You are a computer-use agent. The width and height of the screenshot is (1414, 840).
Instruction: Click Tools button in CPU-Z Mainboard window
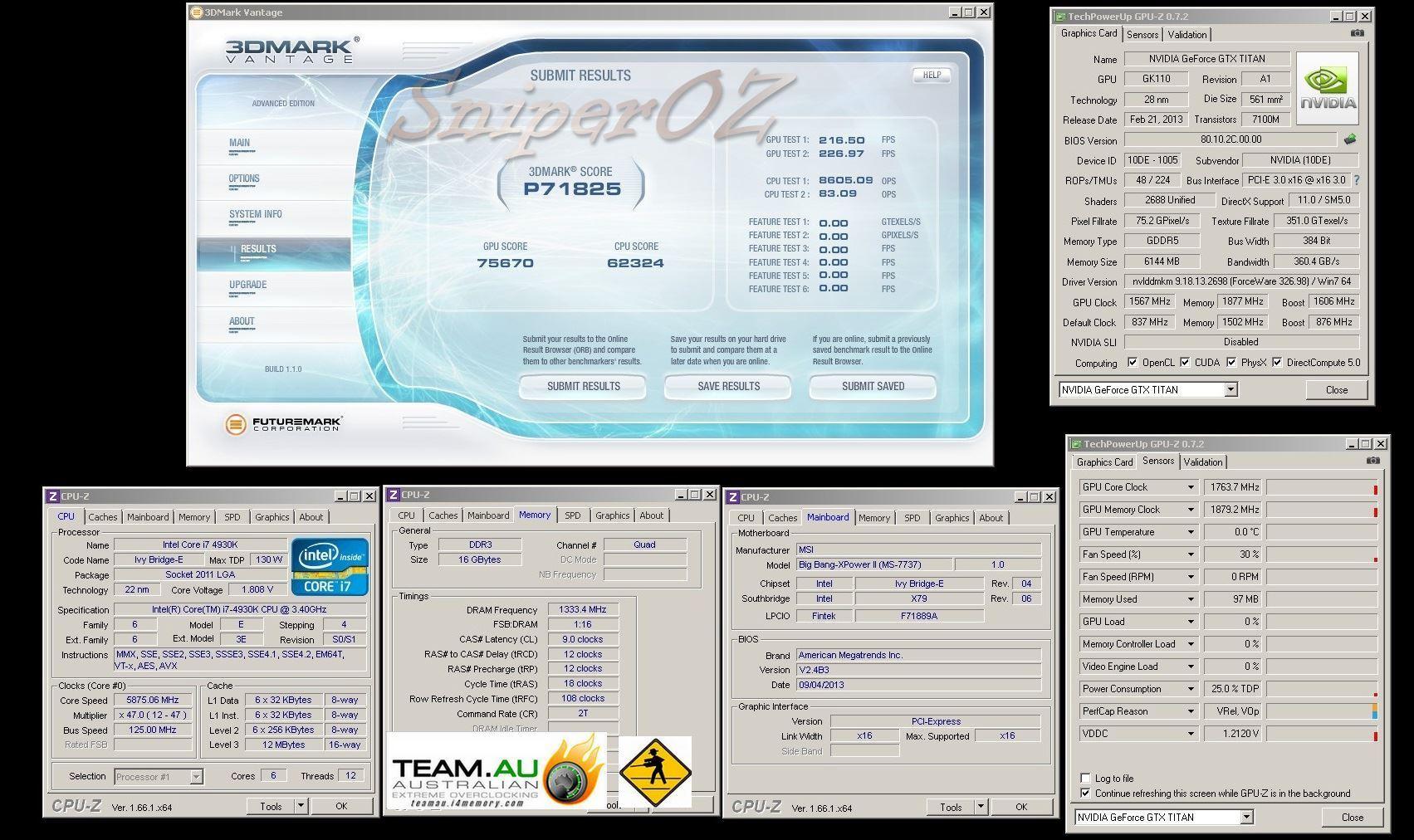pos(951,807)
